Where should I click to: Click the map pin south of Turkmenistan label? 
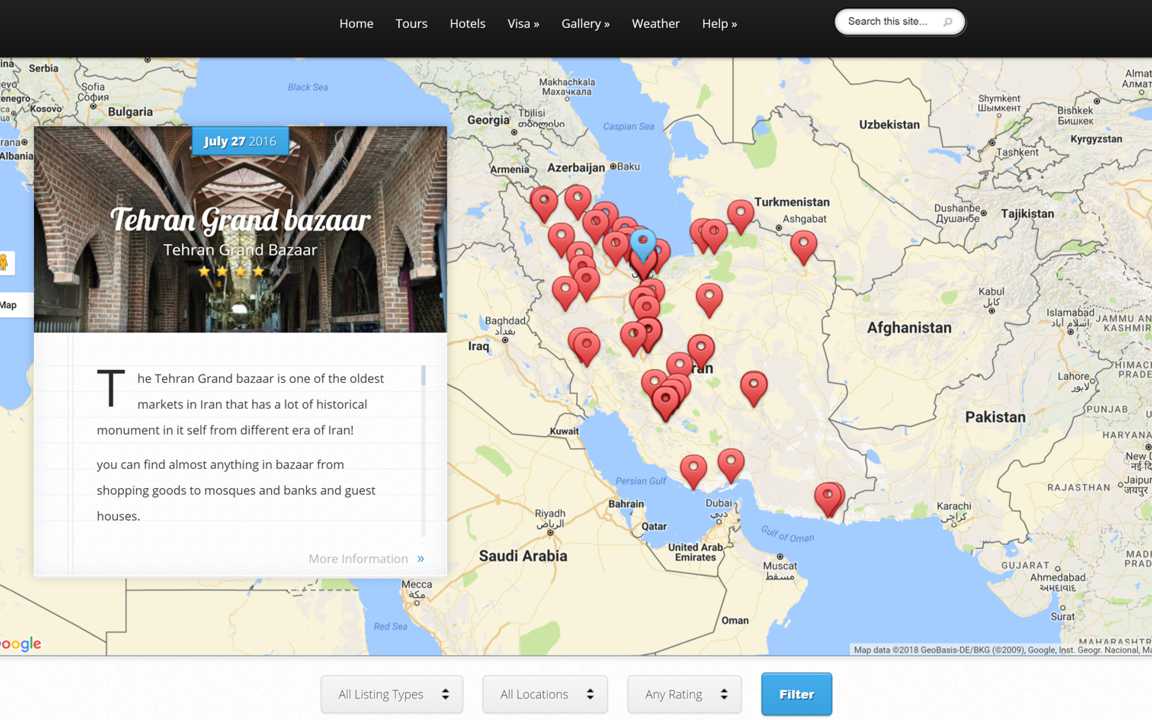740,214
